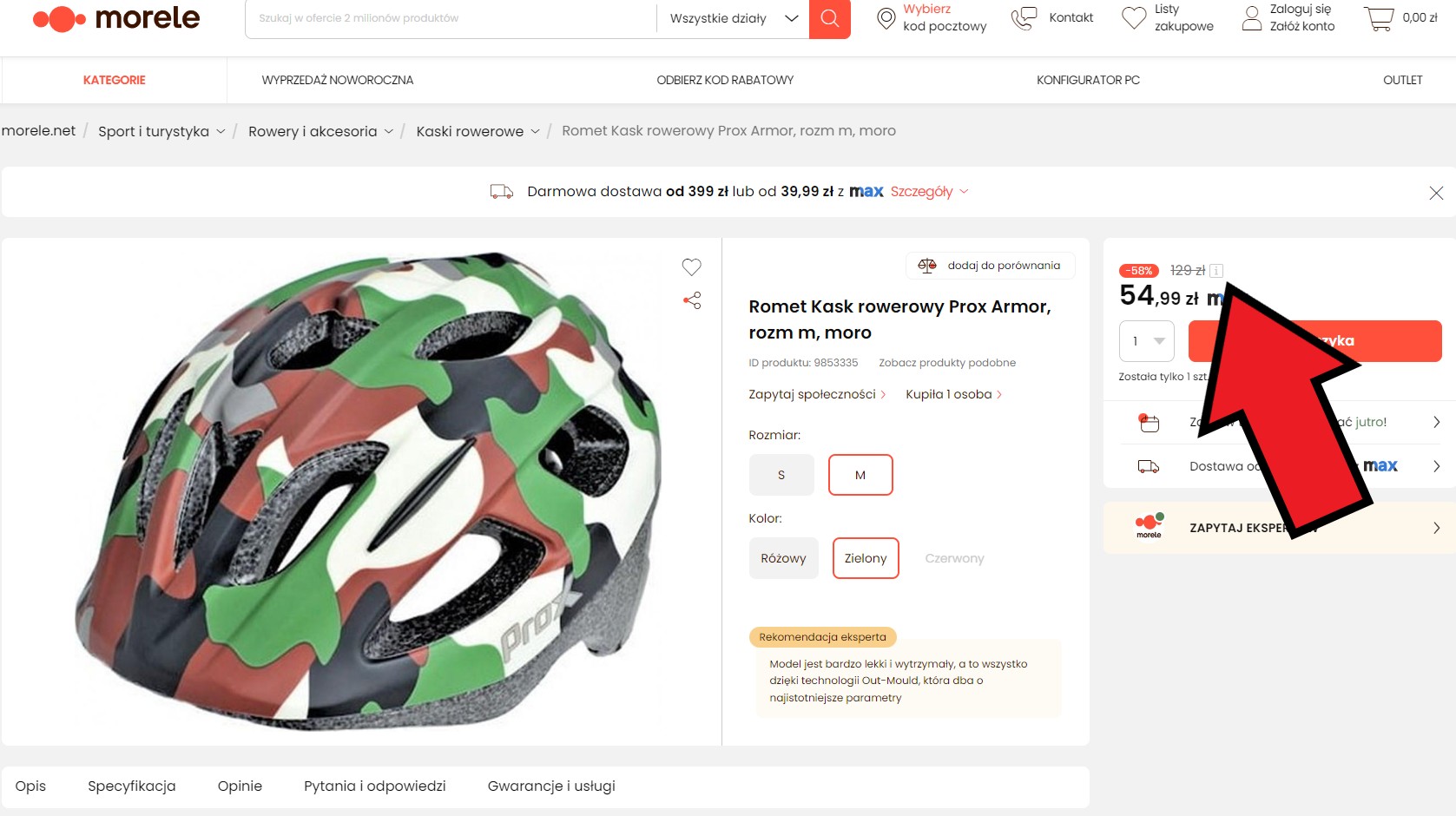Select size M option

pos(860,475)
